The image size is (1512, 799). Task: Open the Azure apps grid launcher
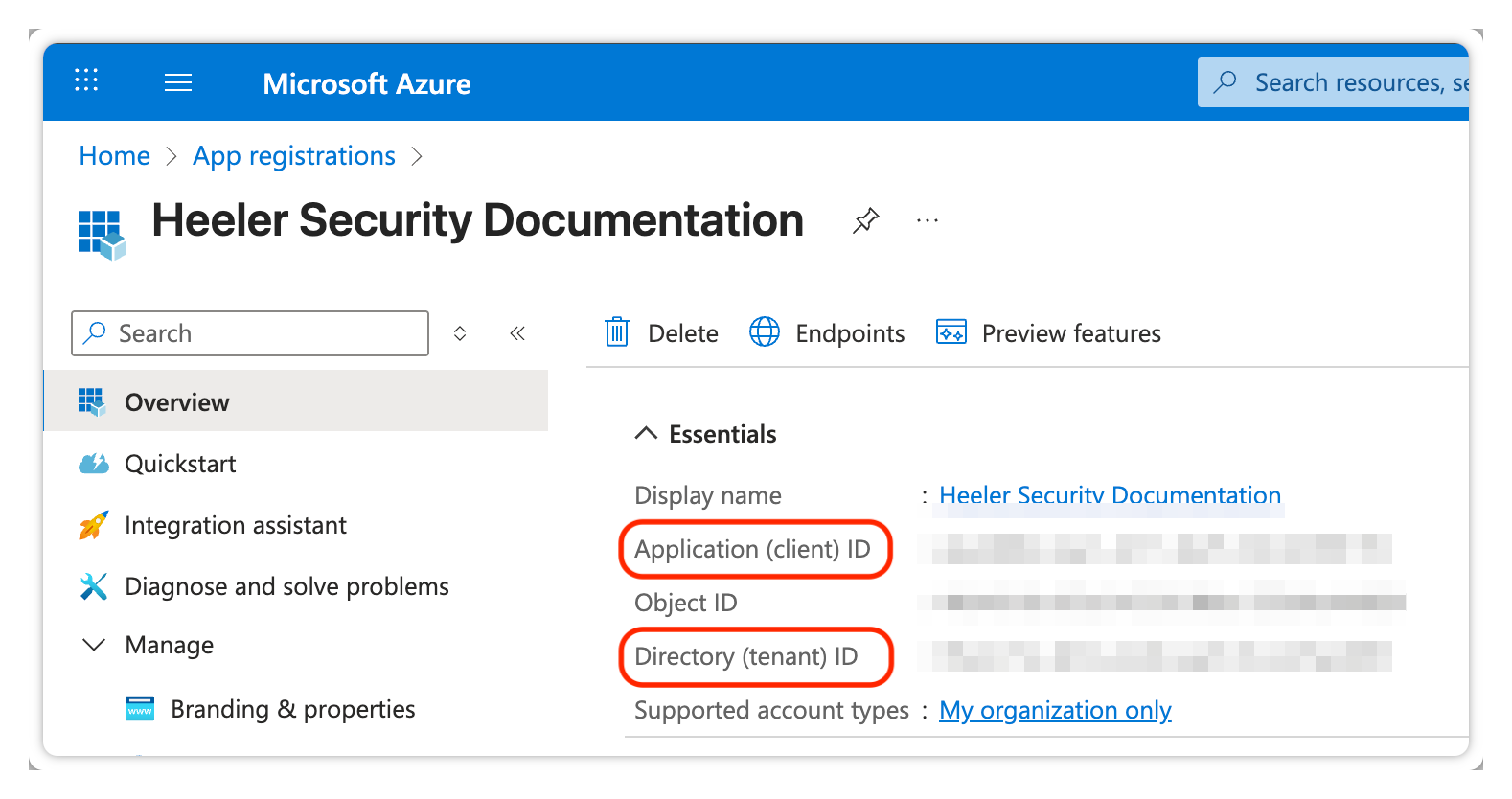point(86,80)
